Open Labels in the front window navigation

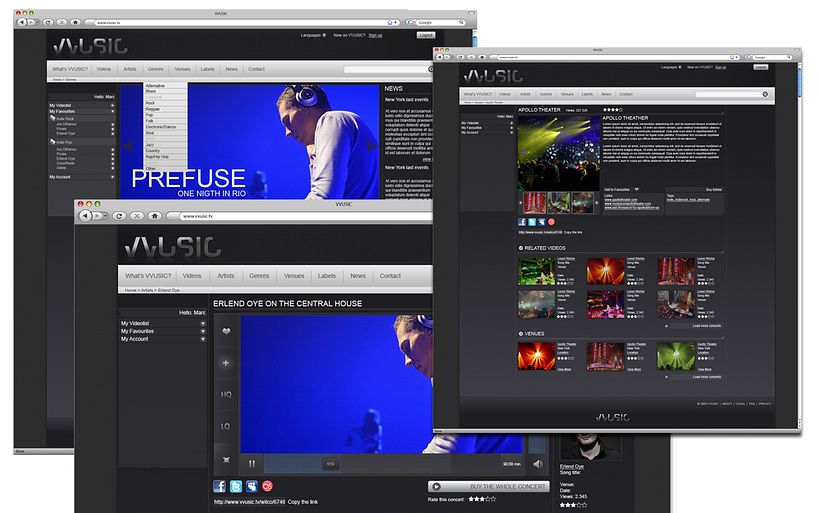(x=327, y=276)
